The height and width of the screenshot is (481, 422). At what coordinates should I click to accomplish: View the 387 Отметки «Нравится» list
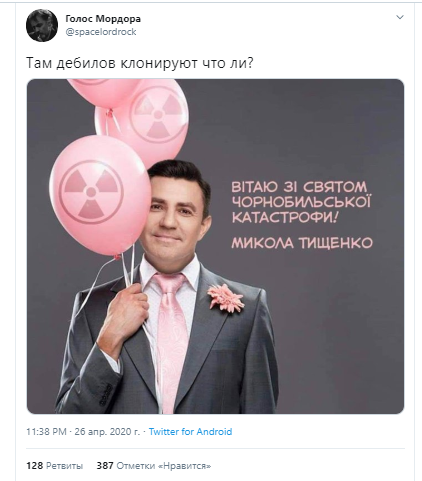[154, 465]
